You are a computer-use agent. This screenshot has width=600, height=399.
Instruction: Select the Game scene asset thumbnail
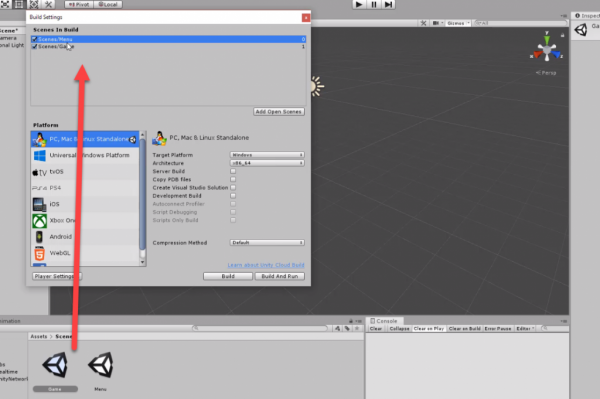click(x=55, y=365)
